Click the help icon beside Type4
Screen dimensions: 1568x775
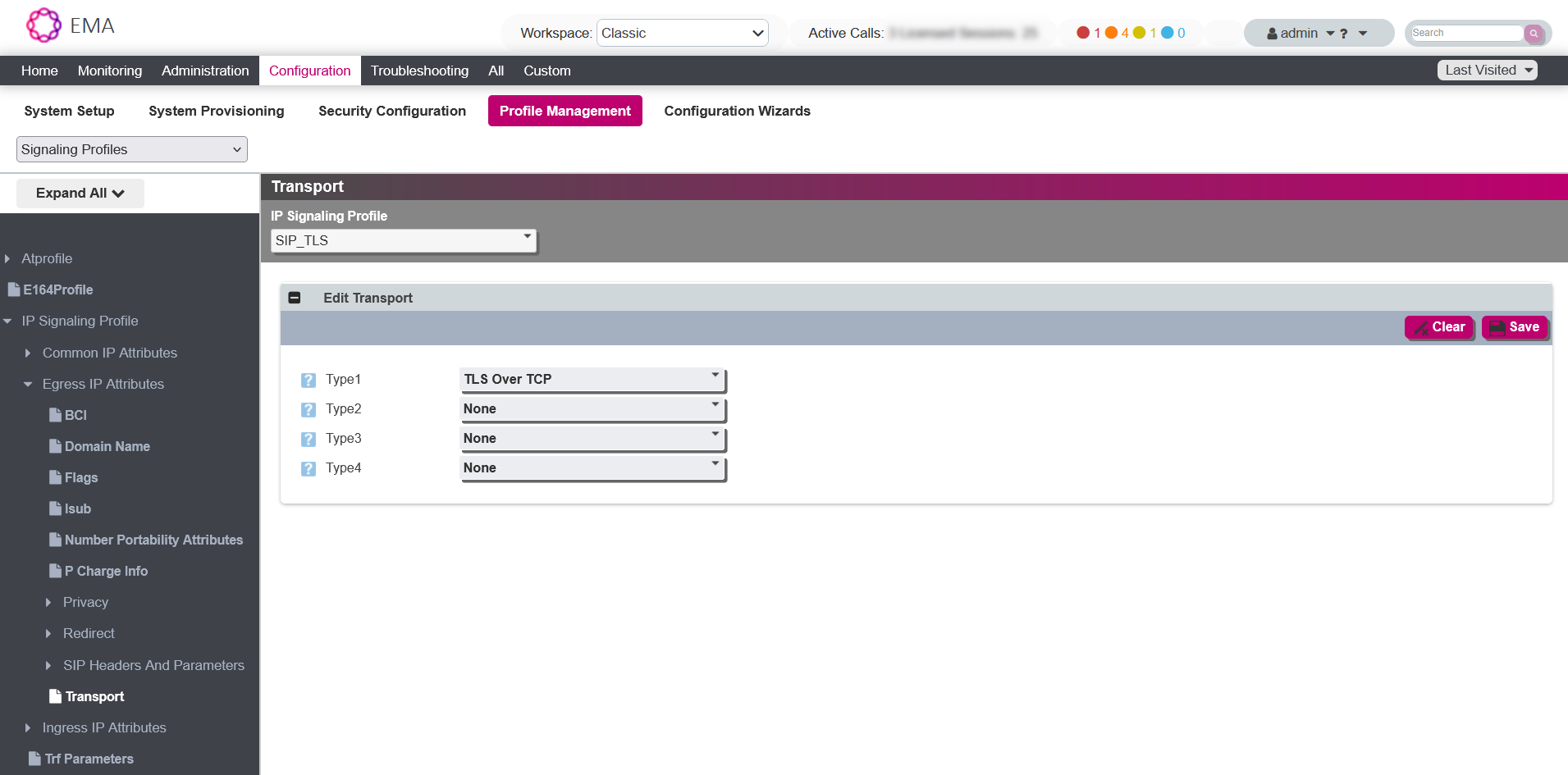click(309, 468)
